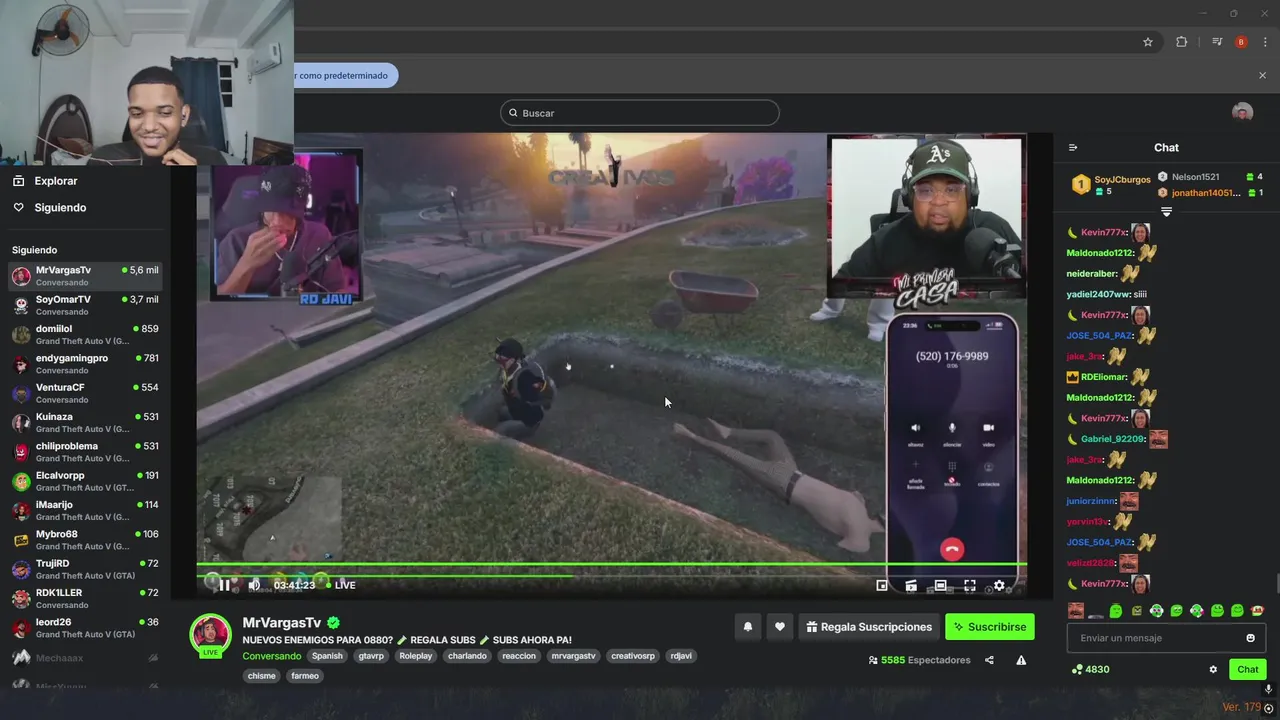Viewport: 1280px width, 720px height.
Task: Send message with green Chat button
Action: click(1248, 670)
